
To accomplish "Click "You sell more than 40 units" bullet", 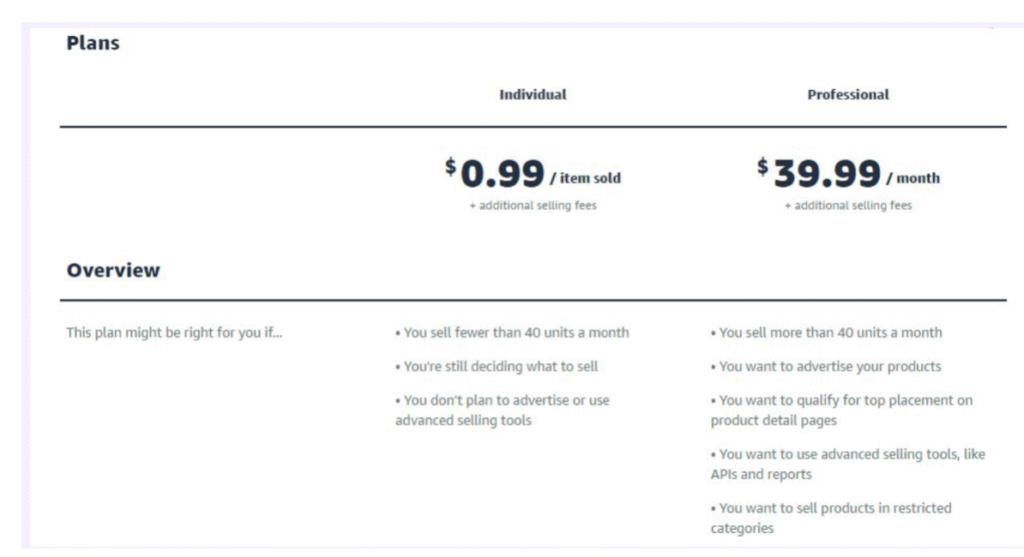I will coord(827,333).
